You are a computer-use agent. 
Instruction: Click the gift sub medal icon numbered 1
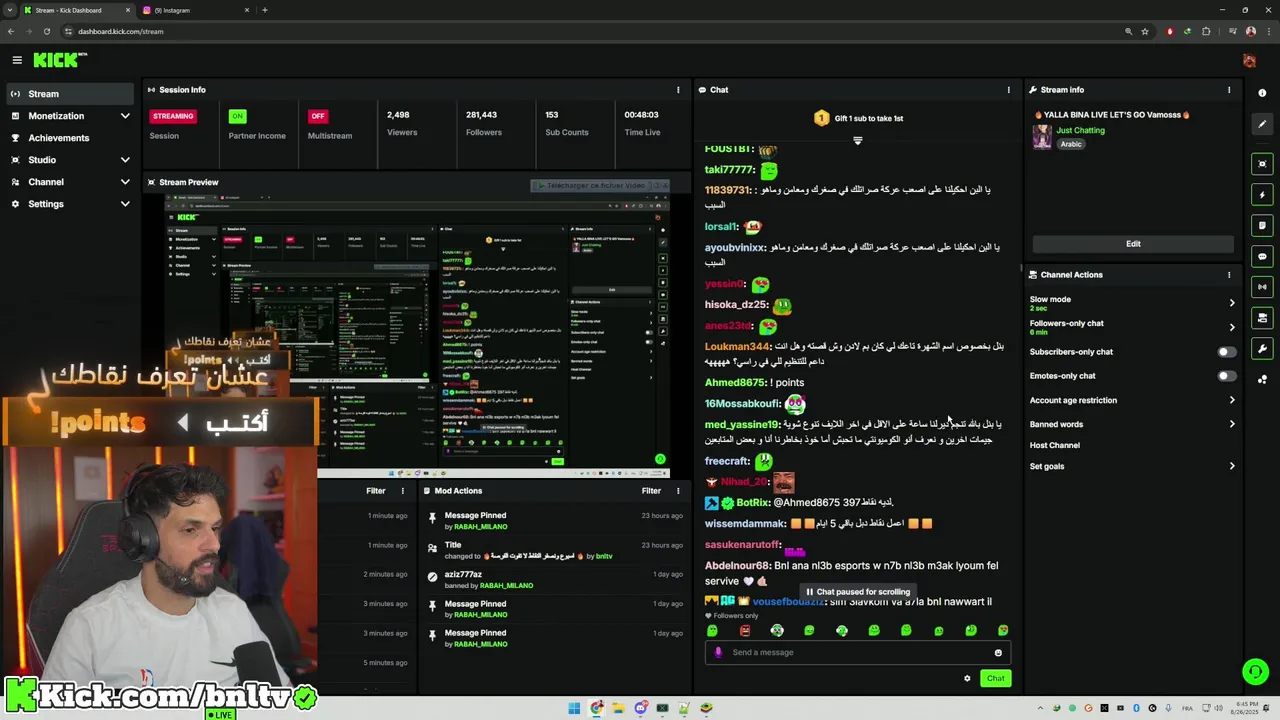pyautogui.click(x=821, y=118)
